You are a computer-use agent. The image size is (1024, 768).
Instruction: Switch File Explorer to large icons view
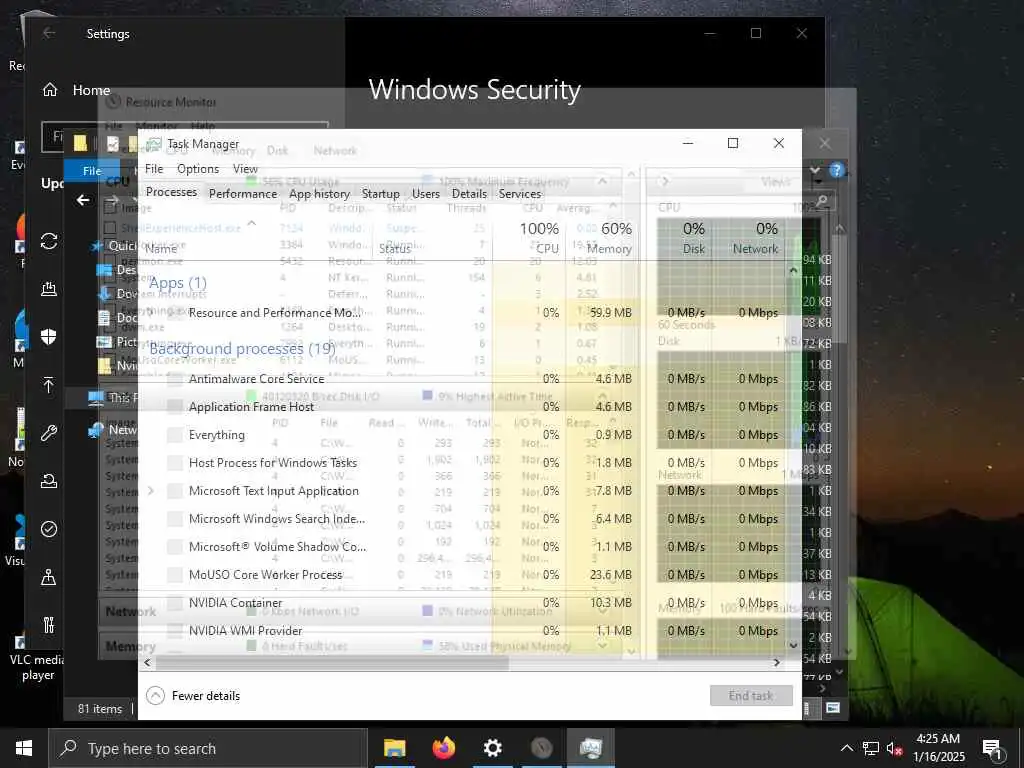(833, 707)
